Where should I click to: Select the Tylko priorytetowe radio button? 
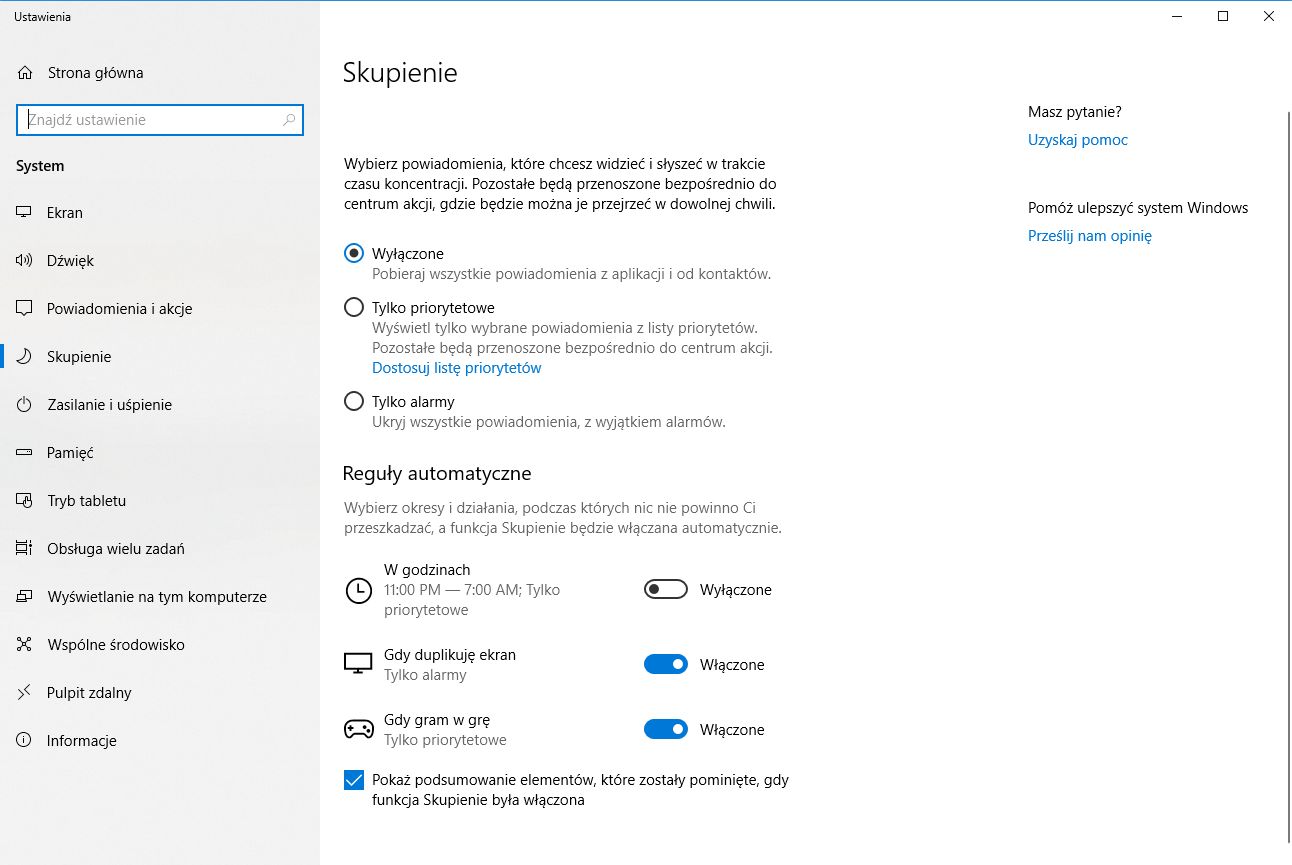click(354, 308)
